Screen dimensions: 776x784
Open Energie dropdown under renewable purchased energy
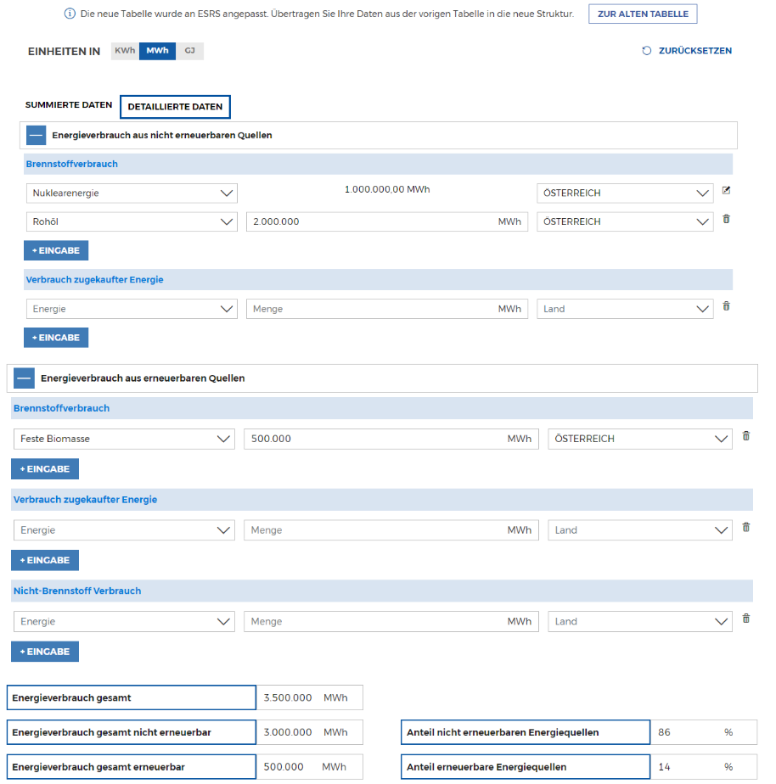(x=124, y=530)
